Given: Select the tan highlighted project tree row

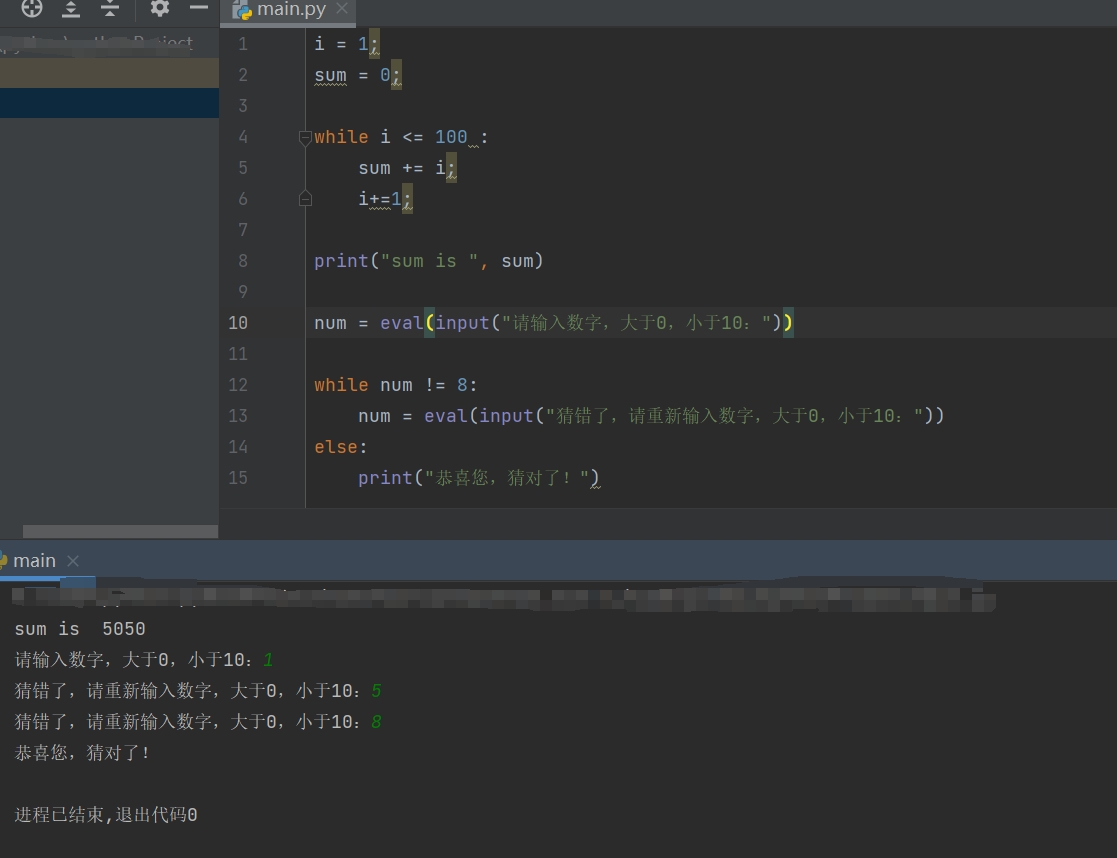Looking at the screenshot, I should [109, 73].
